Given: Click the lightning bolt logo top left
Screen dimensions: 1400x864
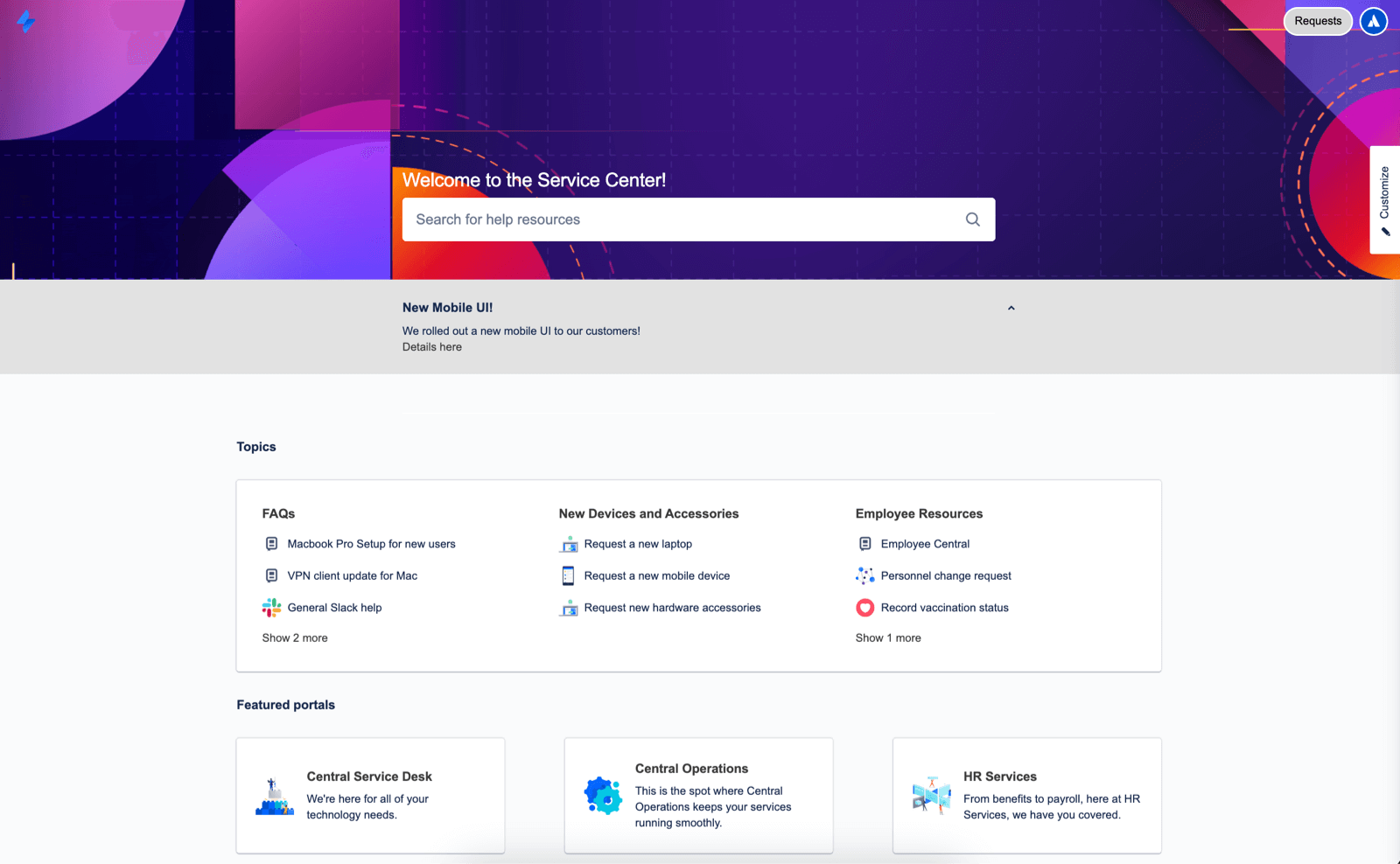Looking at the screenshot, I should coord(26,23).
